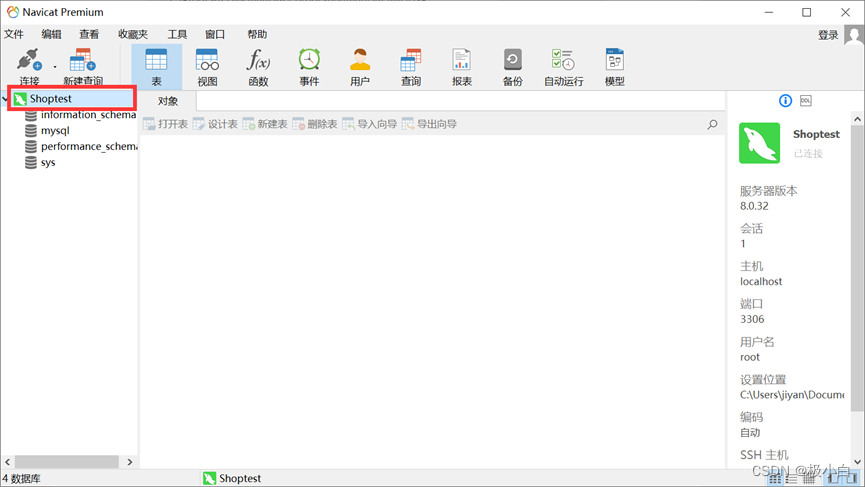Click Import Wizard (导入向导) button
Viewport: 865px width, 487px height.
(369, 124)
